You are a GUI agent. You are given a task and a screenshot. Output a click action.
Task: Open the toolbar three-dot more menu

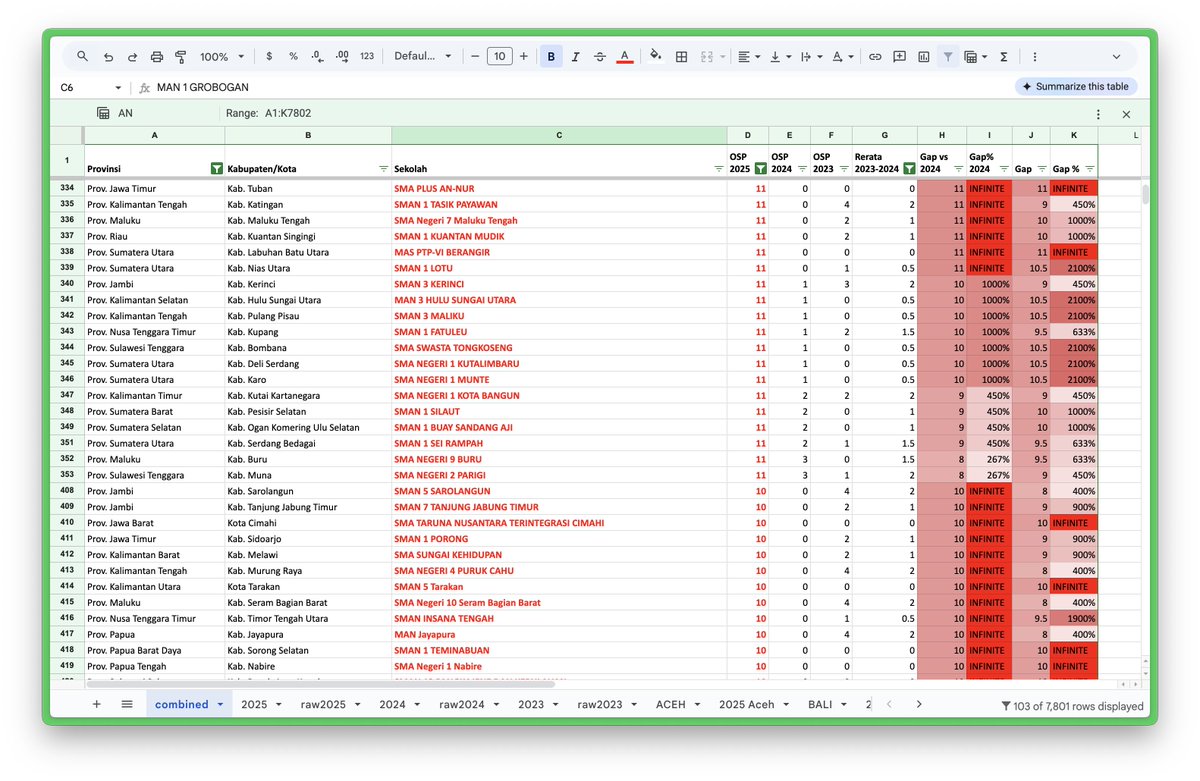[x=1034, y=57]
